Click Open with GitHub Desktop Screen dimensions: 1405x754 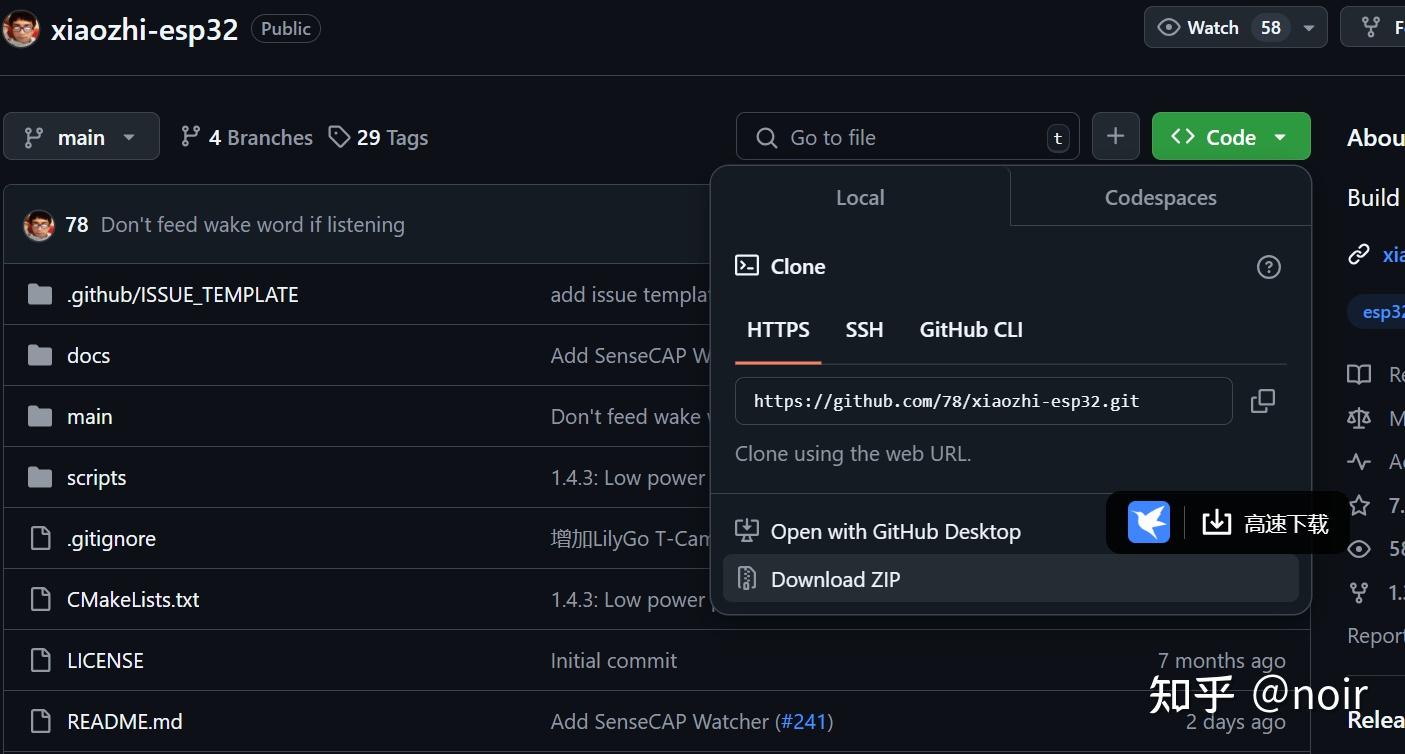pyautogui.click(x=895, y=532)
